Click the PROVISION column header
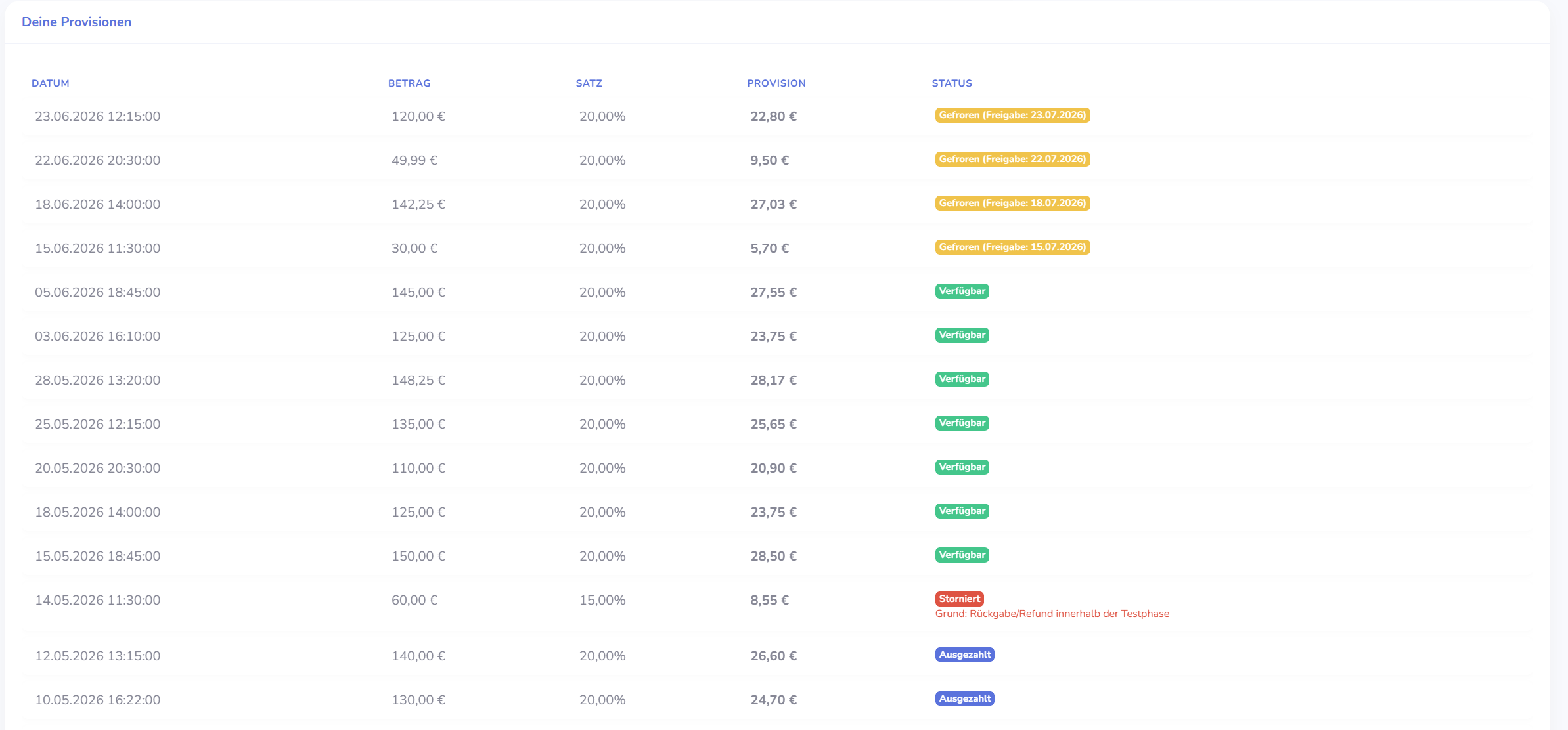 [x=776, y=83]
